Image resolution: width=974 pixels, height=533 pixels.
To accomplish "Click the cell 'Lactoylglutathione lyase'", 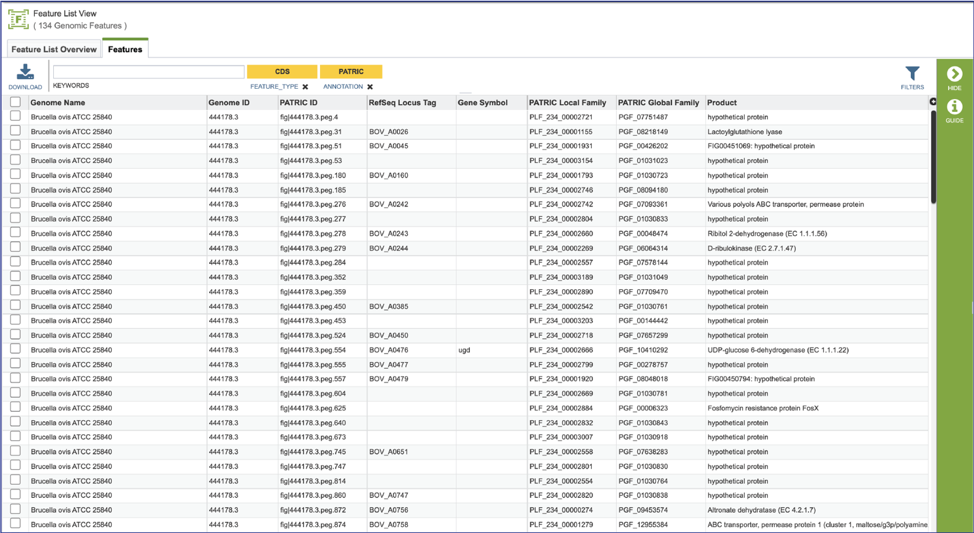I will (x=745, y=132).
